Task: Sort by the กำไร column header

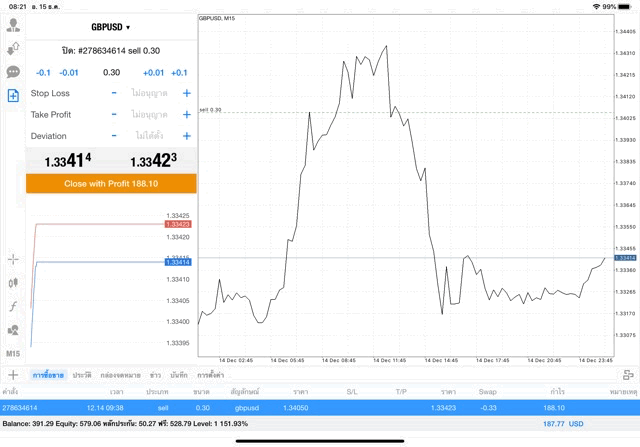Action: pos(557,391)
